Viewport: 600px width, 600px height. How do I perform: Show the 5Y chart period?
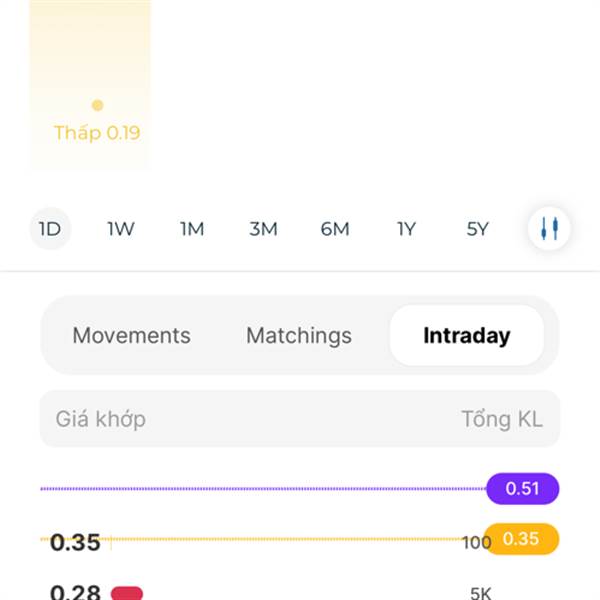[477, 229]
